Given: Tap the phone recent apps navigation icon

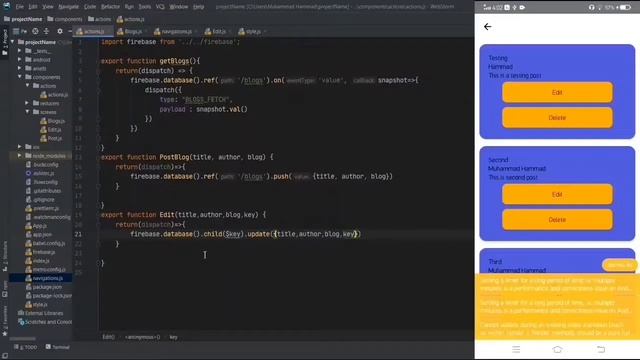Looking at the screenshot, I should pos(516,349).
